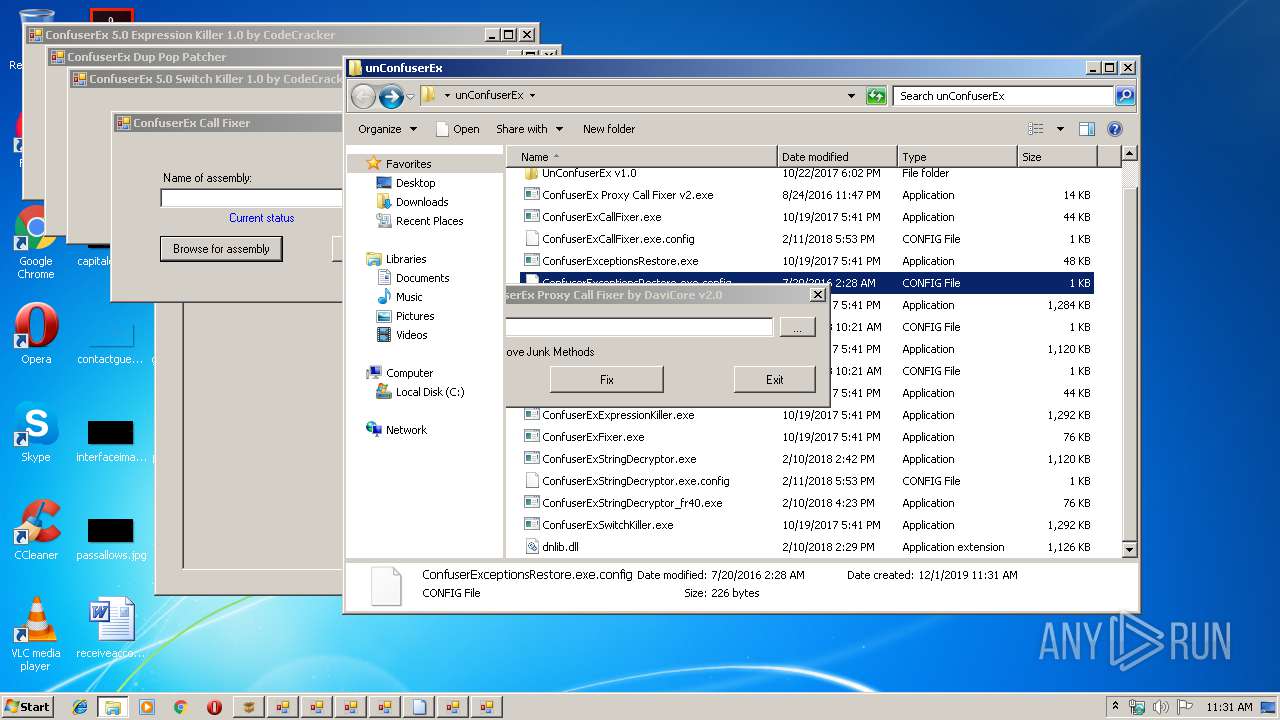Screen dimensions: 1280x720
Task: Click the refresh button next to address bar
Action: coord(876,96)
